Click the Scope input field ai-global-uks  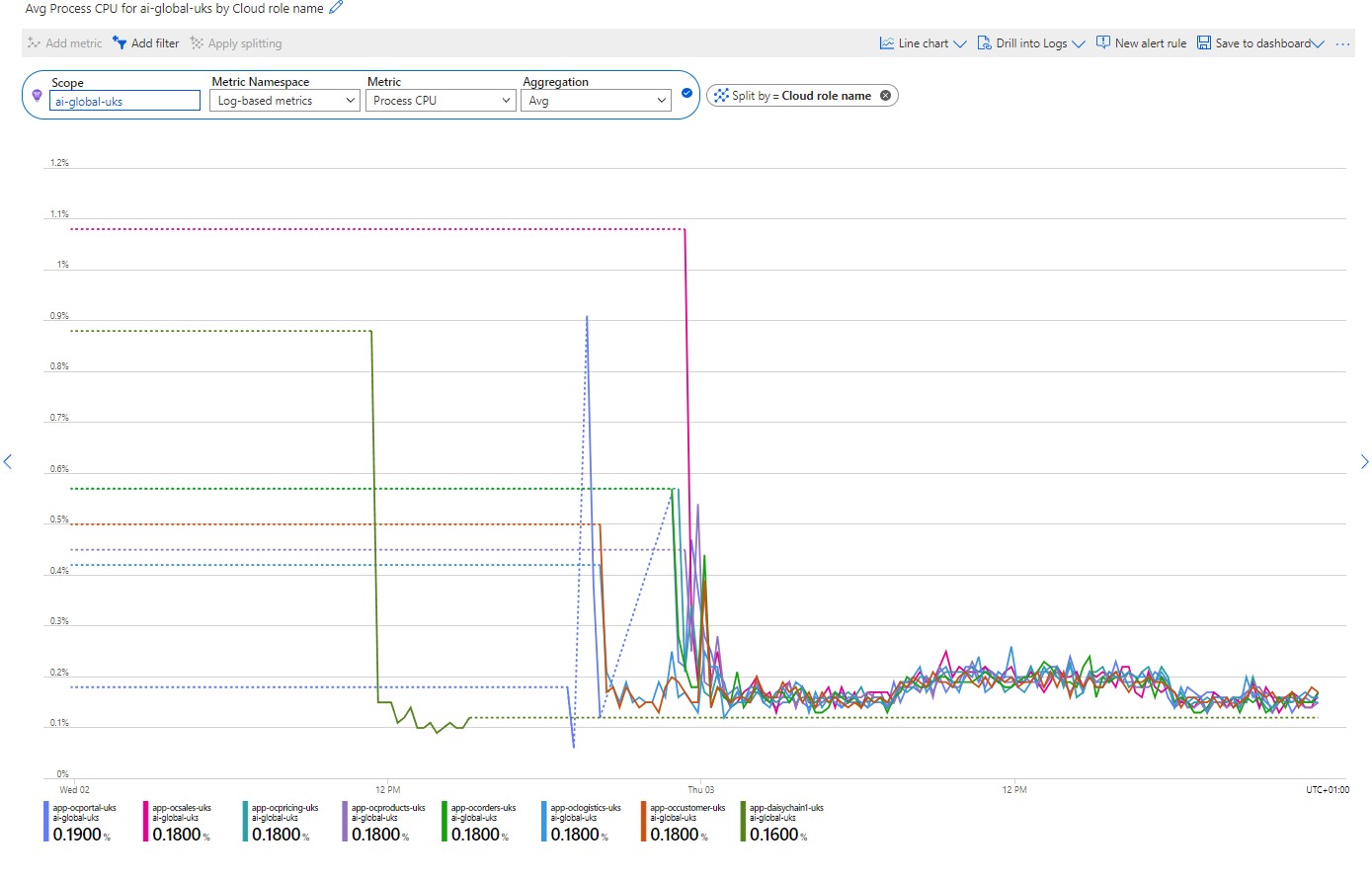coord(124,101)
